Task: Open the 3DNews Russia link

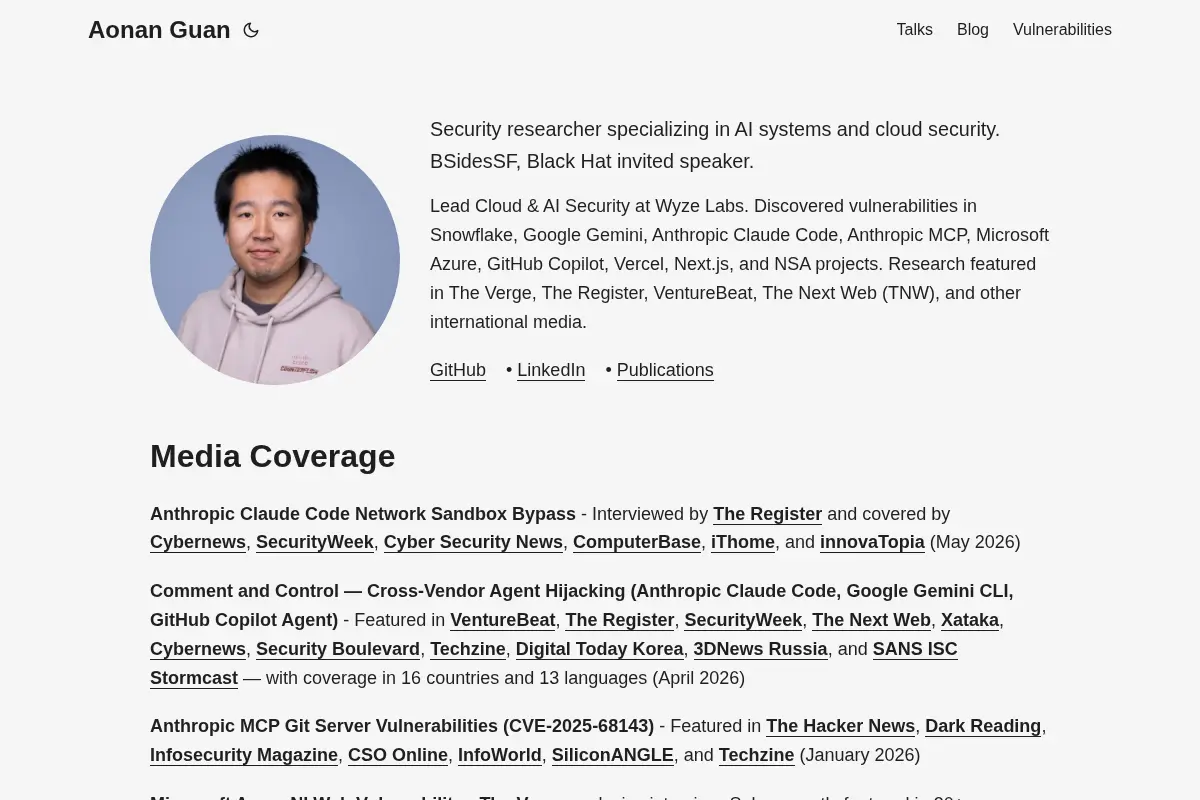Action: click(x=761, y=649)
